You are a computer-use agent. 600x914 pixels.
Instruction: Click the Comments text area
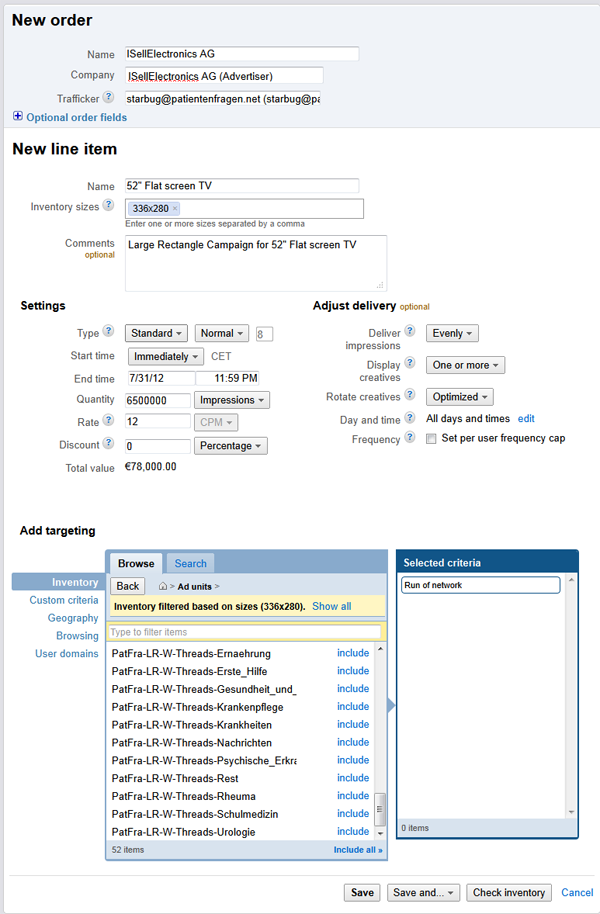(x=256, y=263)
